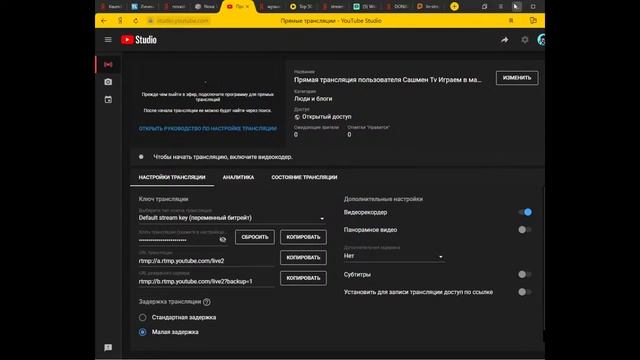Add new browser tab with plus
640x360 pixels.
click(454, 7)
